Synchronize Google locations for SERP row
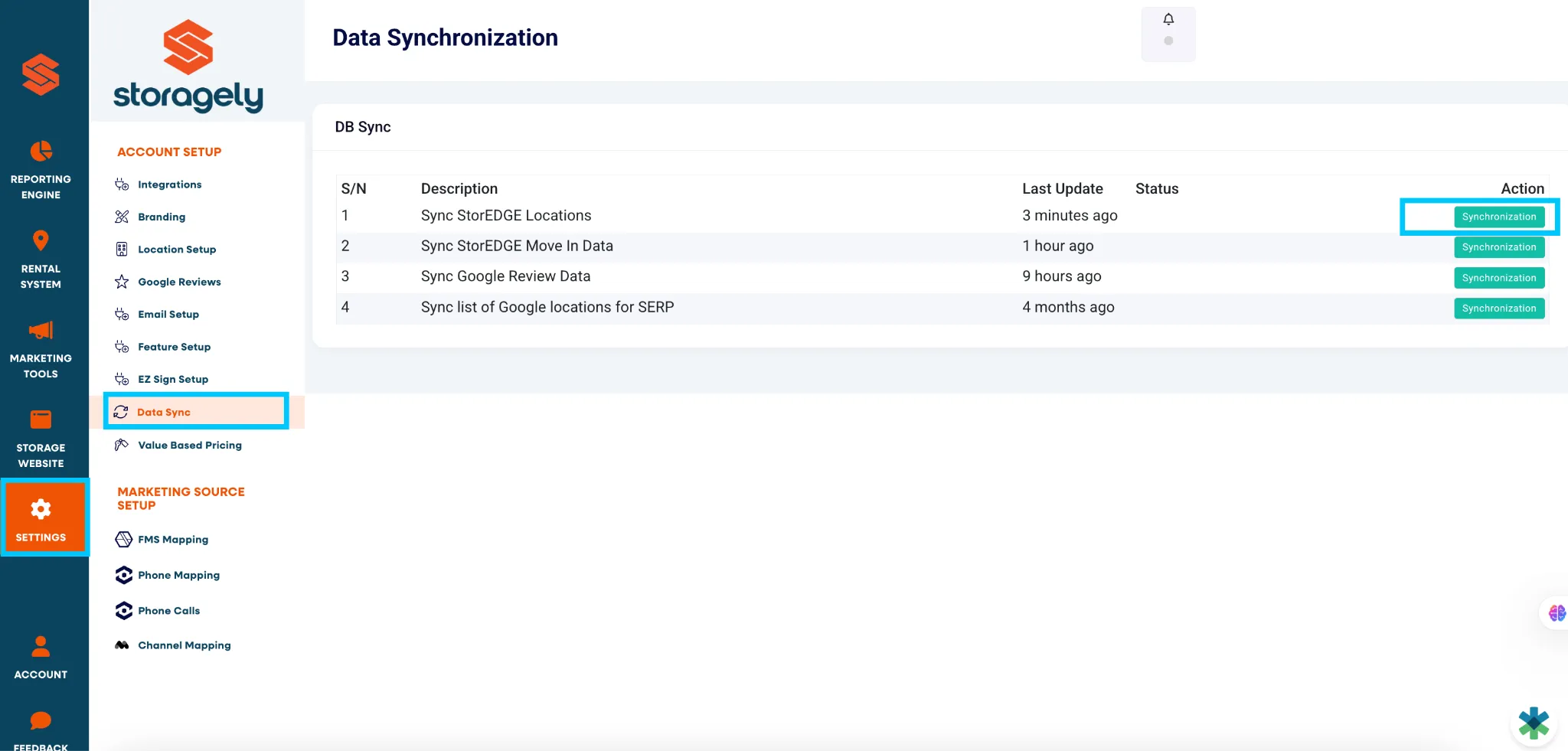Screen dimensions: 1568x751 [x=1499, y=309]
